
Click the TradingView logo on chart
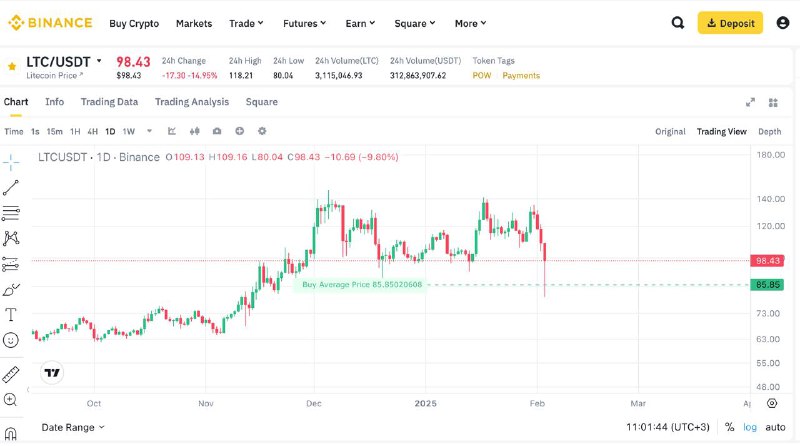tap(52, 373)
